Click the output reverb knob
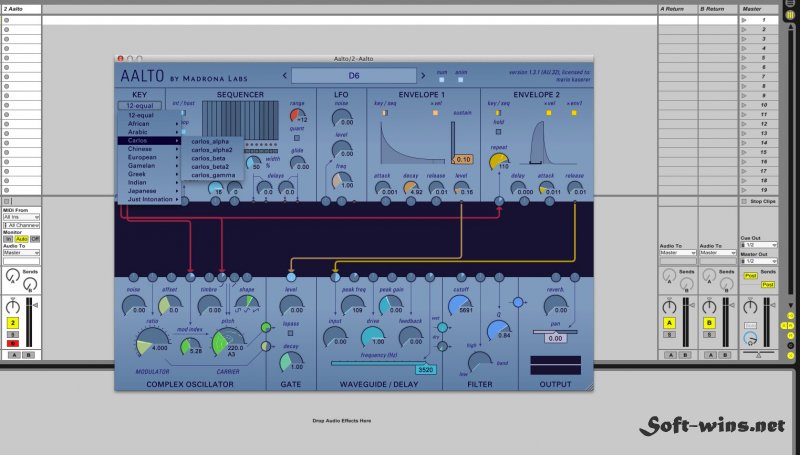 click(x=555, y=305)
